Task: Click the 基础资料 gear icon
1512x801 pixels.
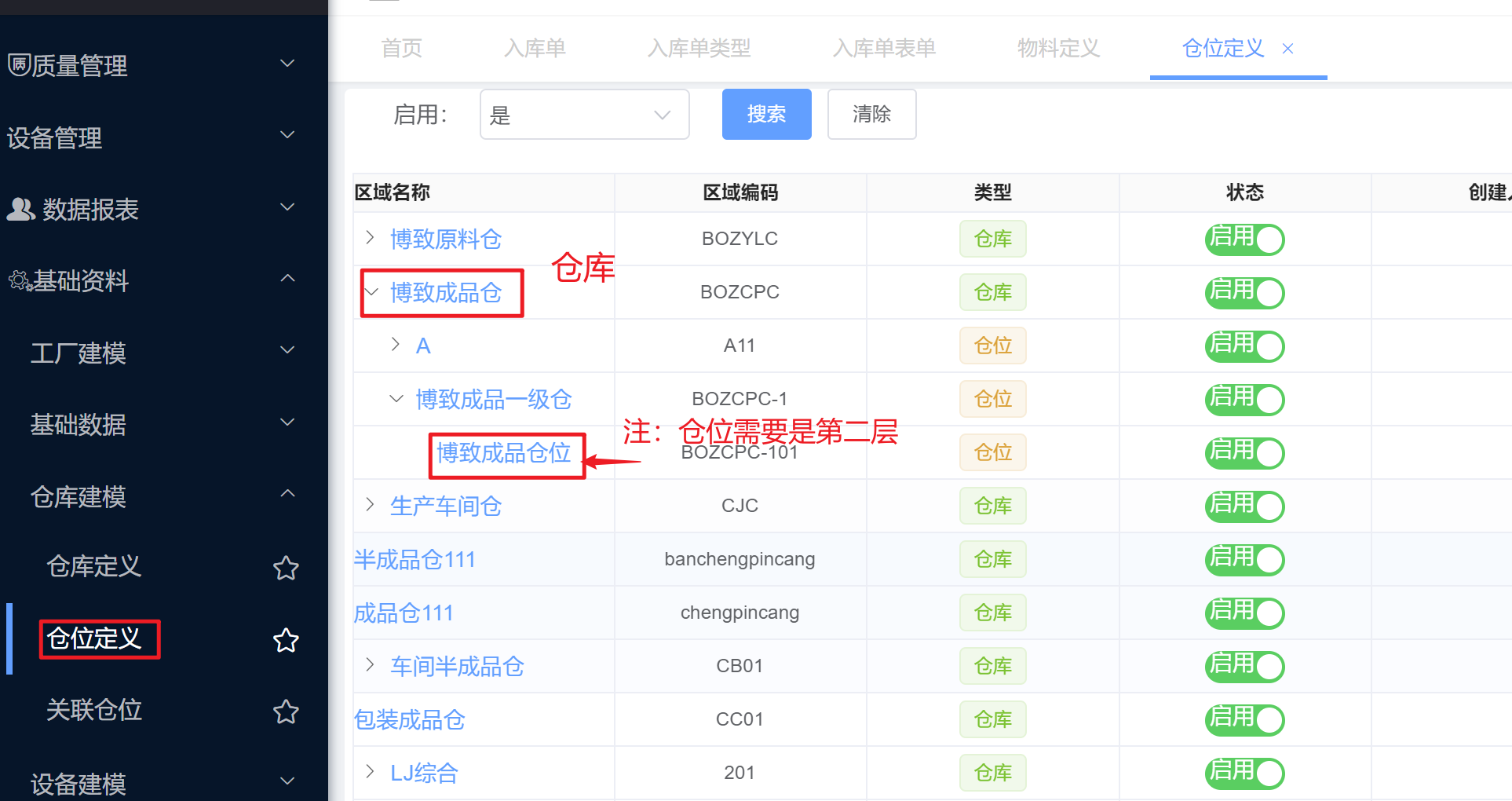Action: pyautogui.click(x=19, y=280)
